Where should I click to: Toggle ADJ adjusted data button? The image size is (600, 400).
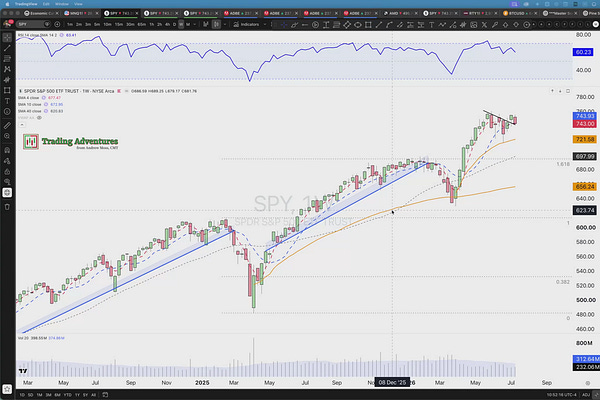click(x=586, y=395)
